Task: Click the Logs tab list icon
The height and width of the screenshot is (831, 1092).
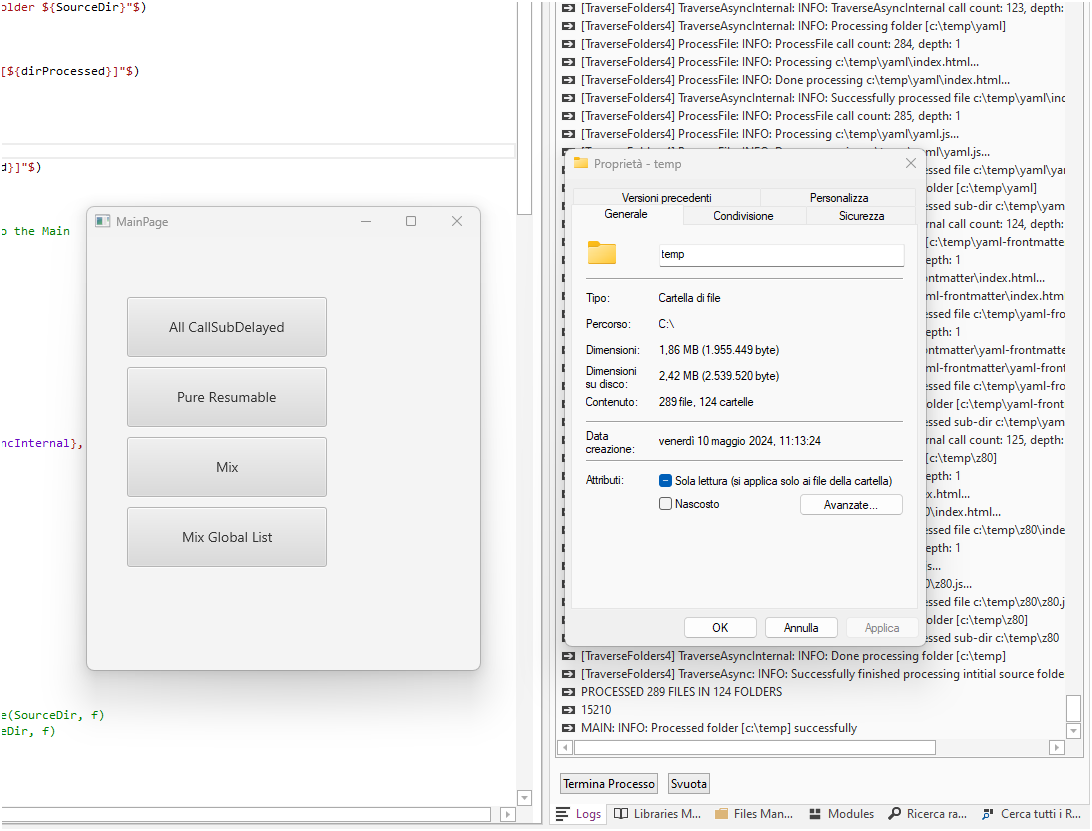Action: tap(563, 814)
